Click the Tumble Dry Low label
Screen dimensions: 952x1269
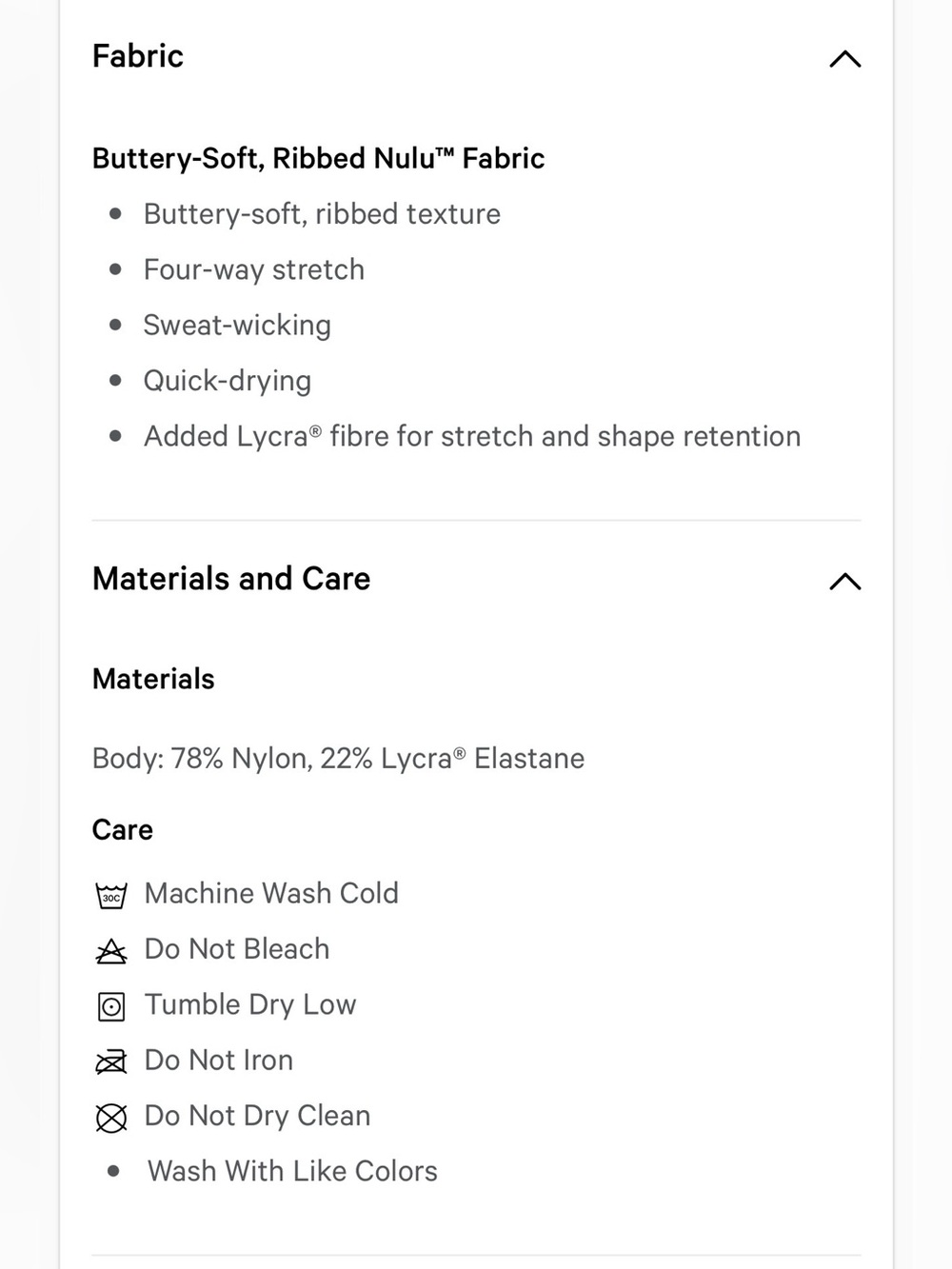coord(250,1004)
